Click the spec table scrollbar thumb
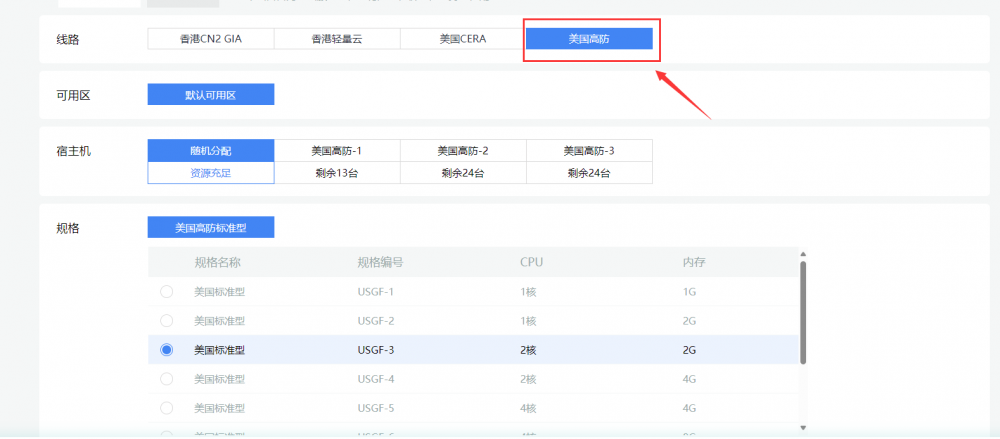 coord(803,312)
